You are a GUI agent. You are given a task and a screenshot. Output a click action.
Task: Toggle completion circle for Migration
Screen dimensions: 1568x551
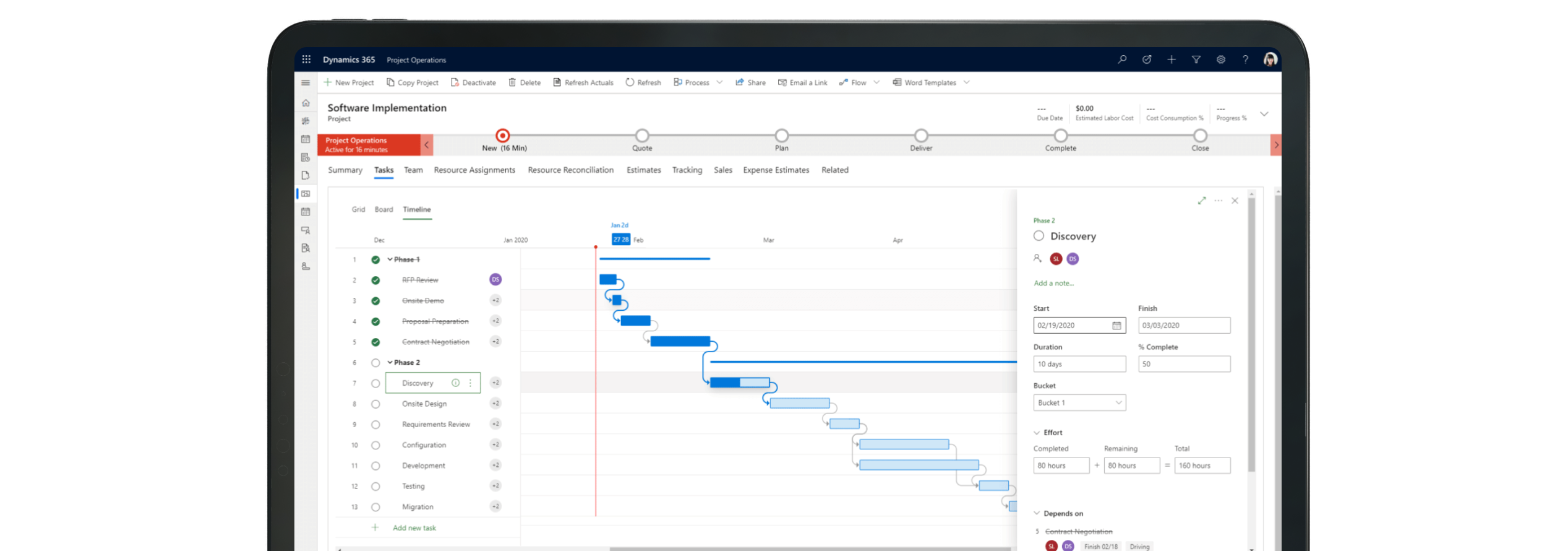coord(375,507)
